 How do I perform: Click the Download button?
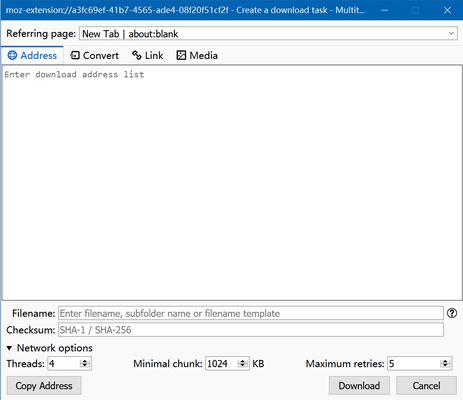click(359, 386)
